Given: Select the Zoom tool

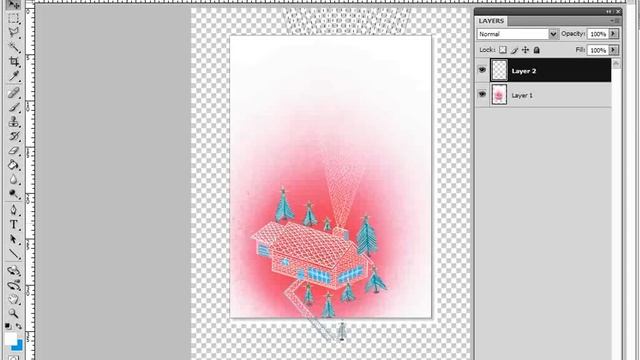Looking at the screenshot, I should tap(13, 313).
